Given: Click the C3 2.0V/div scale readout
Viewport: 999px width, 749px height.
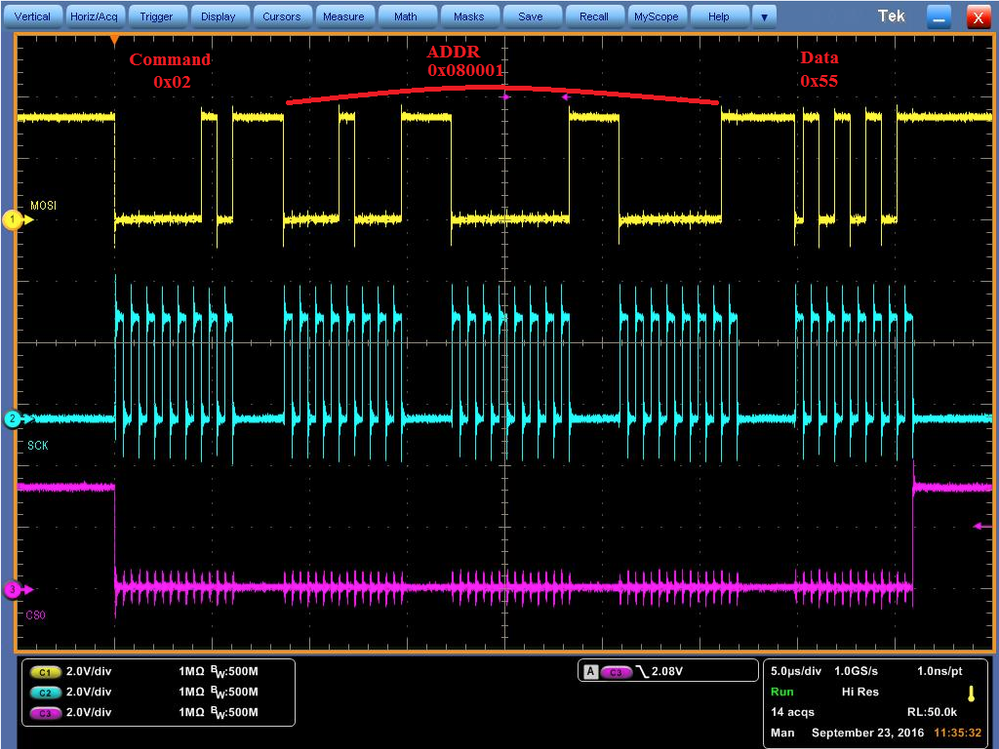Looking at the screenshot, I should coord(89,712).
